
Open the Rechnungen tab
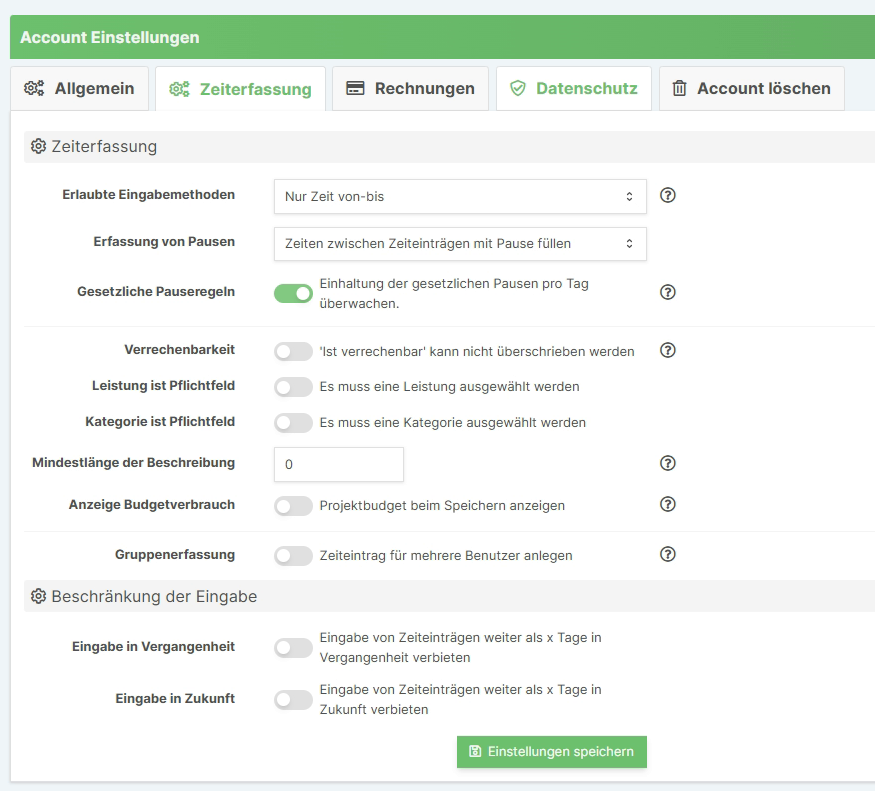click(411, 89)
